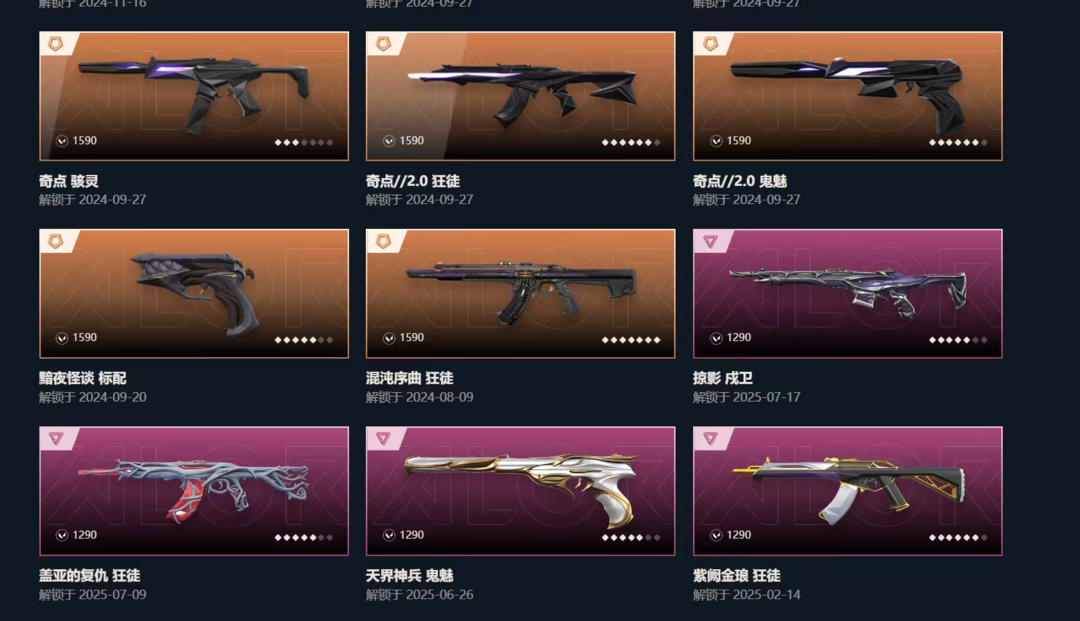This screenshot has width=1080, height=621.
Task: Click the level dots on 奇点//2.0 狂徒 card
Action: click(x=631, y=143)
